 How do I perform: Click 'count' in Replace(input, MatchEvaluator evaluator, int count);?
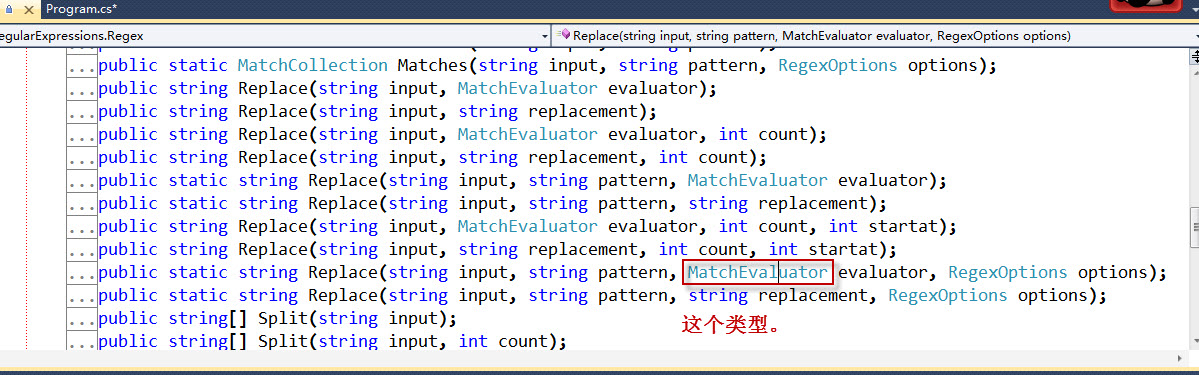tap(783, 135)
